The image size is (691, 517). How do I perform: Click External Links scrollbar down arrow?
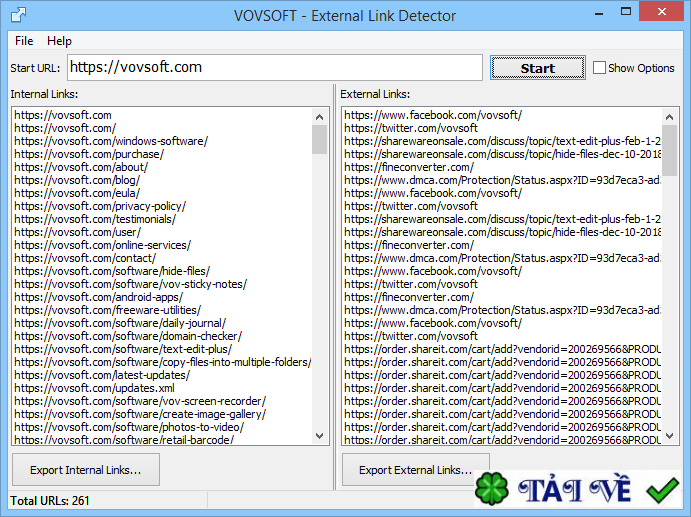(x=669, y=435)
